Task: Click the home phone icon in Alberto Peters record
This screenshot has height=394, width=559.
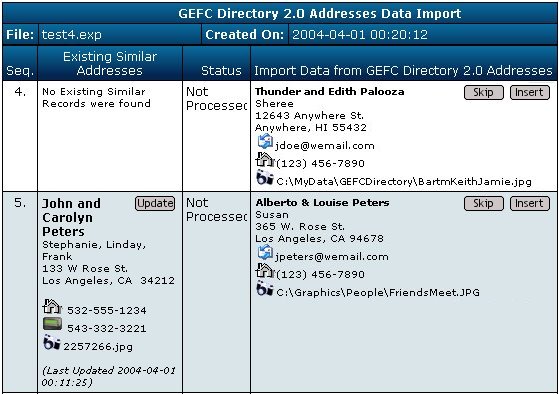Action: [x=265, y=270]
